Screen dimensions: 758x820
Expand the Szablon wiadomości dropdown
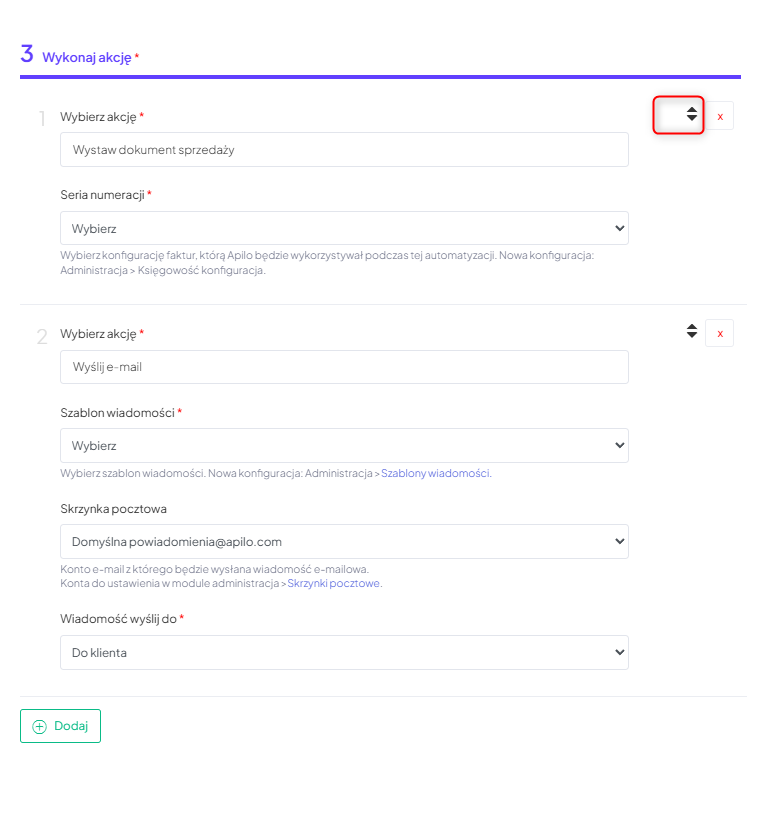[344, 445]
